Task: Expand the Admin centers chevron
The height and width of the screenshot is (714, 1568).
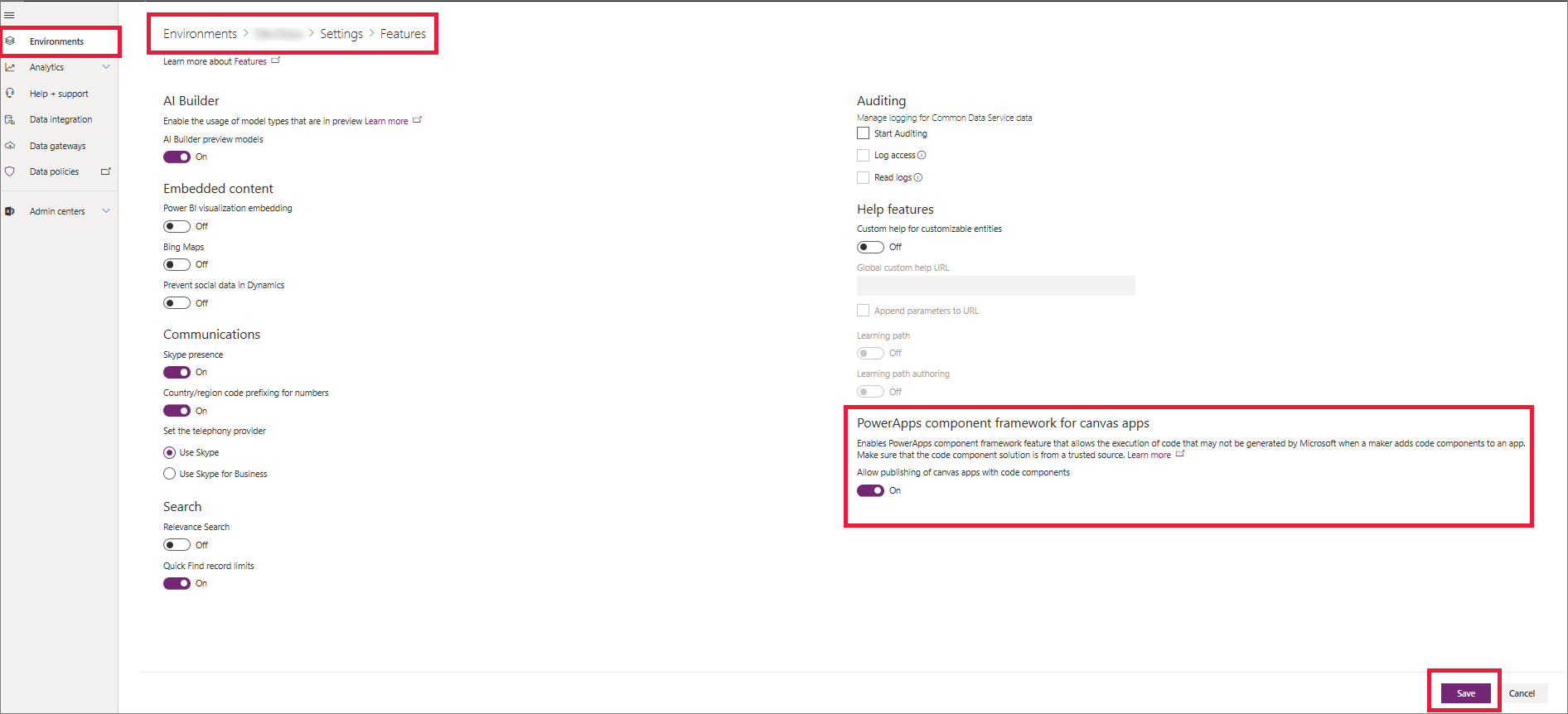Action: 106,211
